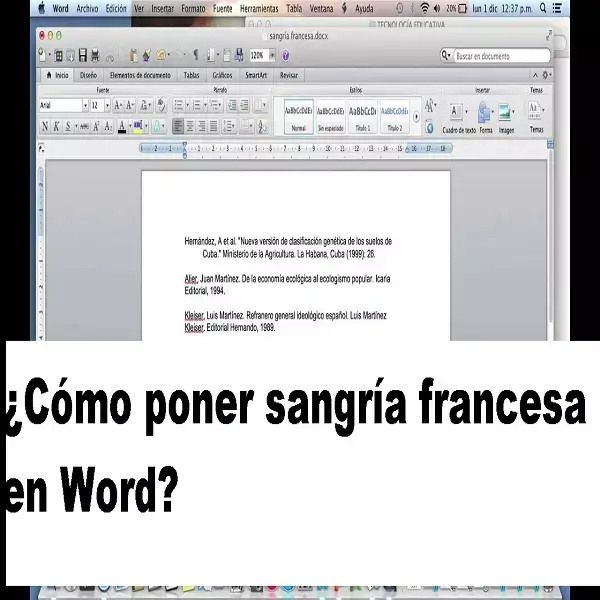Image resolution: width=600 pixels, height=600 pixels.
Task: Toggle strikethrough ABC formatting
Action: tap(85, 126)
